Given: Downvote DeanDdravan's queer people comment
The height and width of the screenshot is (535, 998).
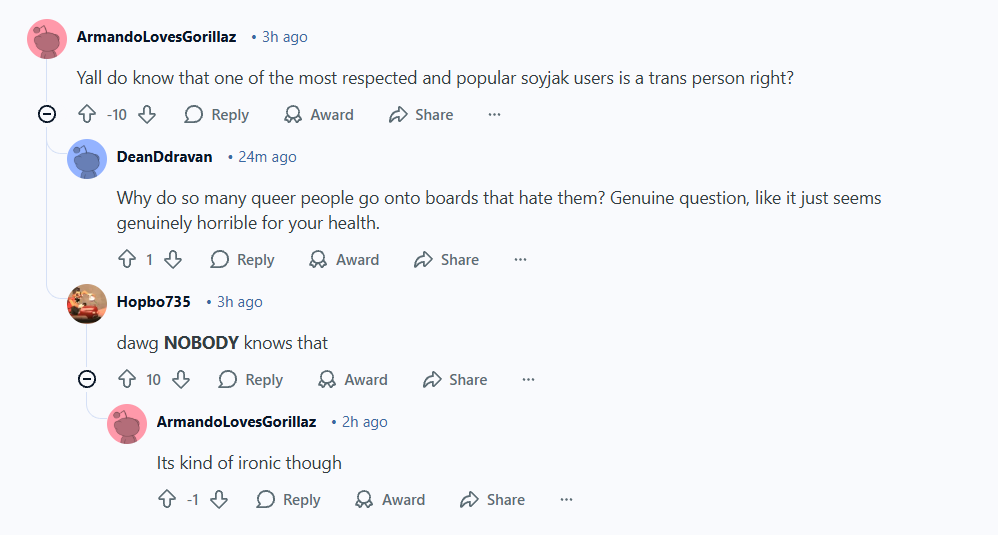Looking at the screenshot, I should pyautogui.click(x=173, y=260).
